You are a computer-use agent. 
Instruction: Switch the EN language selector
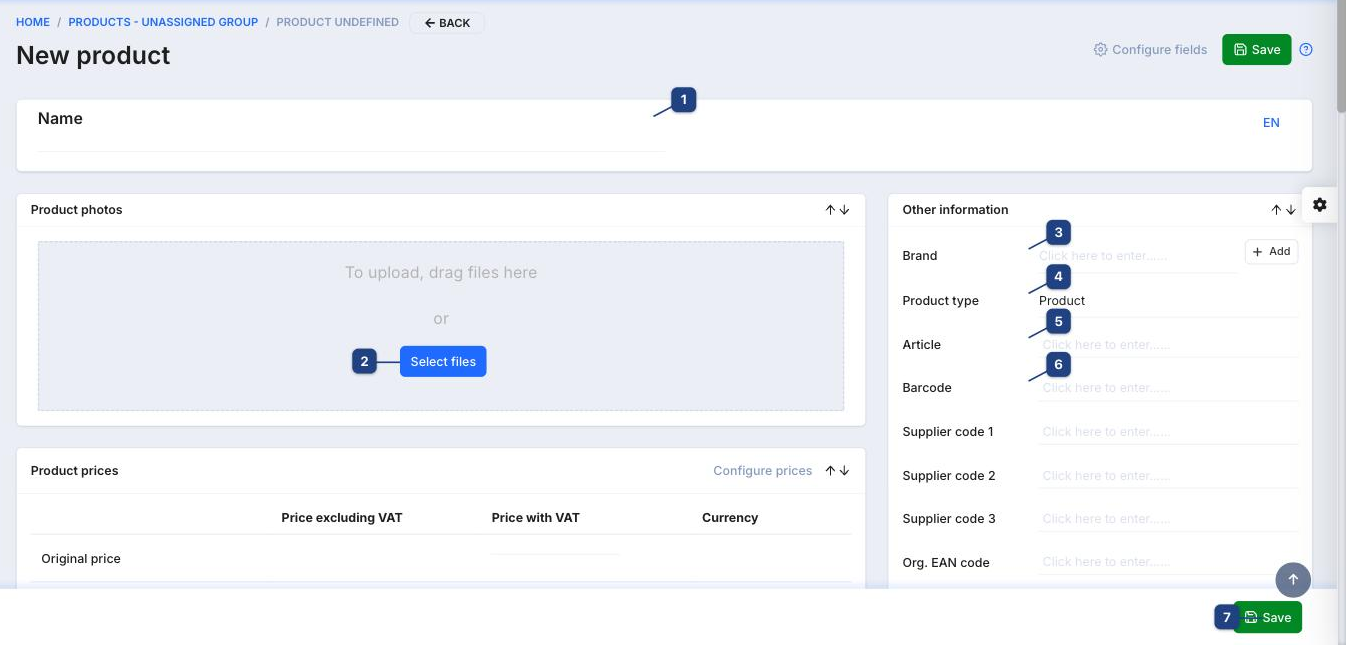point(1271,123)
